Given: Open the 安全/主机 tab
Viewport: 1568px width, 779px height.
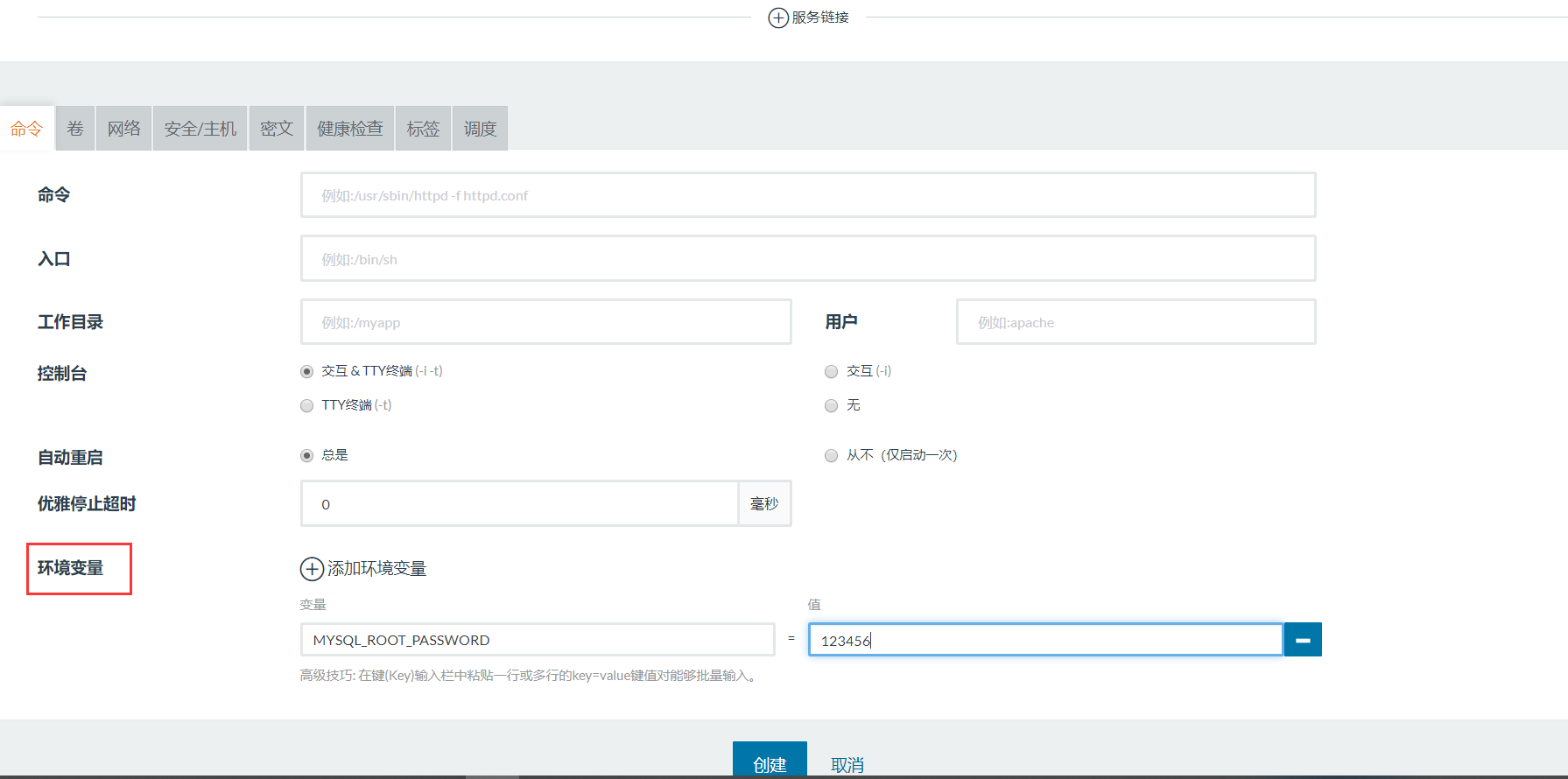Looking at the screenshot, I should 200,129.
